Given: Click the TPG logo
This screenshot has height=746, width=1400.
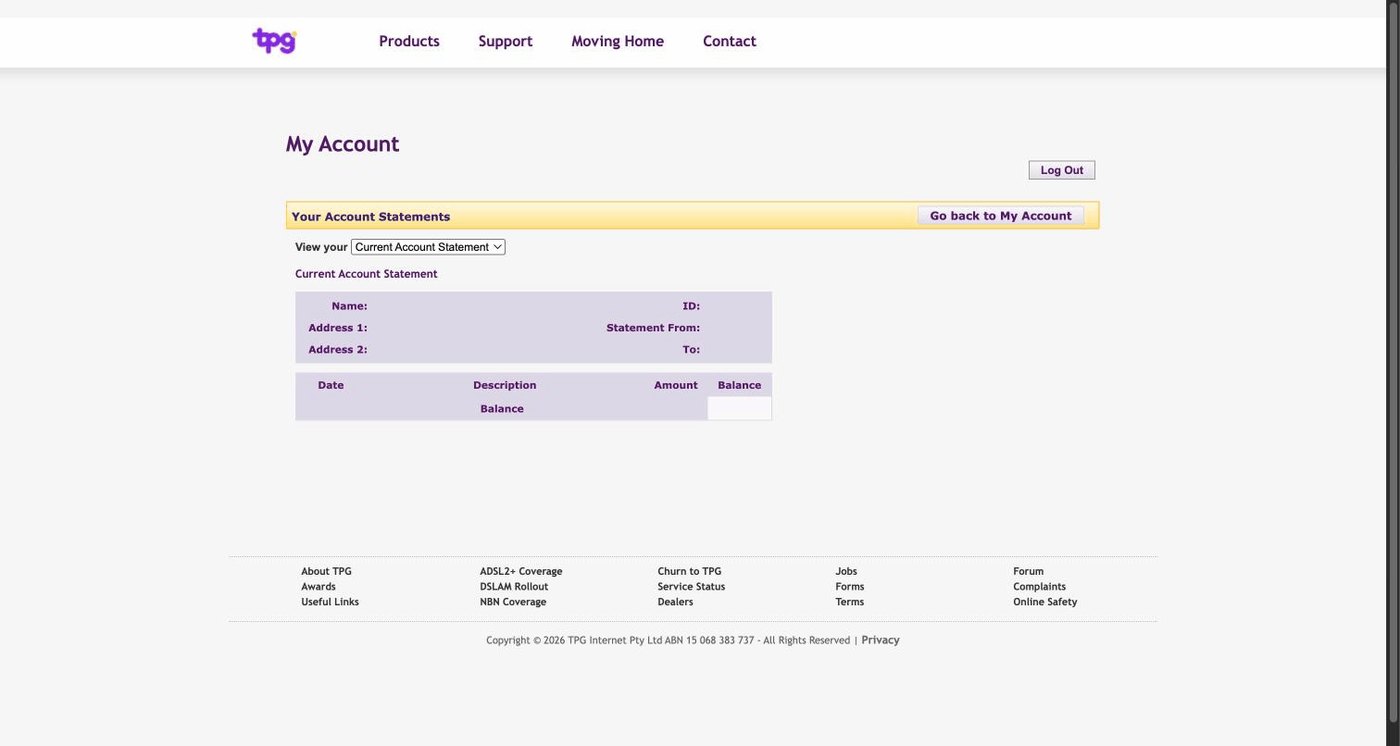Looking at the screenshot, I should (x=274, y=41).
